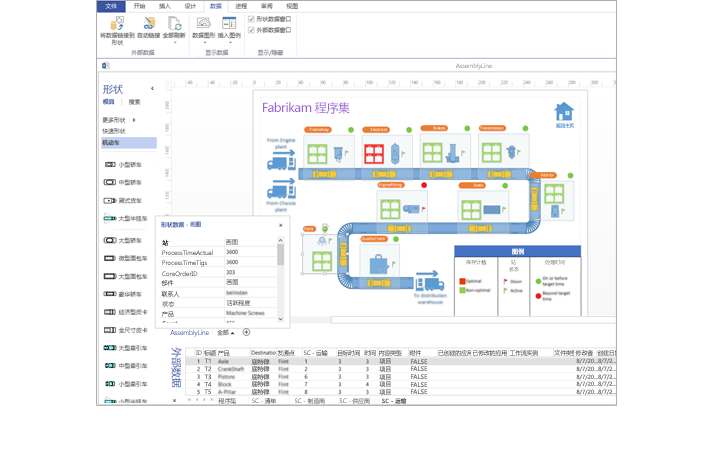The height and width of the screenshot is (454, 713).
Task: Collapse the 形状 pane with the chevron
Action: [152, 89]
